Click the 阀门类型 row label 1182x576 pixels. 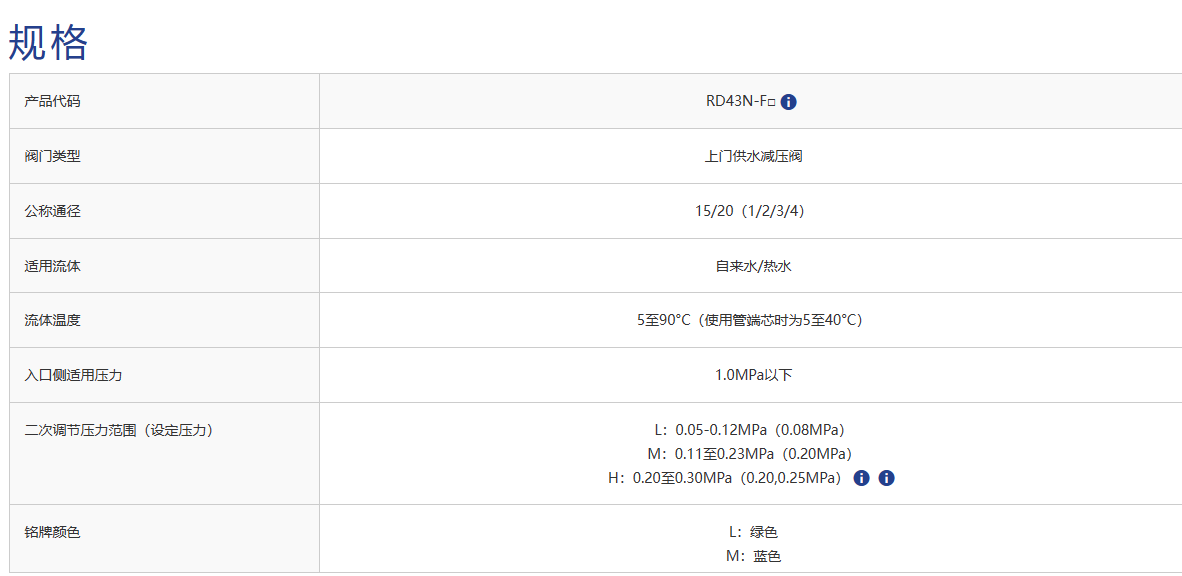52,156
